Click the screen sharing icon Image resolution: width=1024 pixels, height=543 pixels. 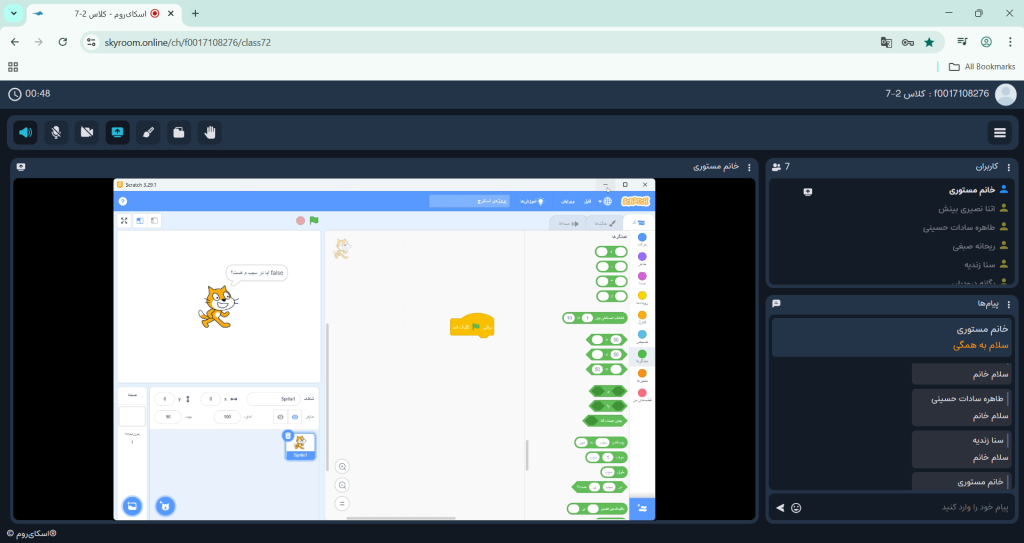118,132
